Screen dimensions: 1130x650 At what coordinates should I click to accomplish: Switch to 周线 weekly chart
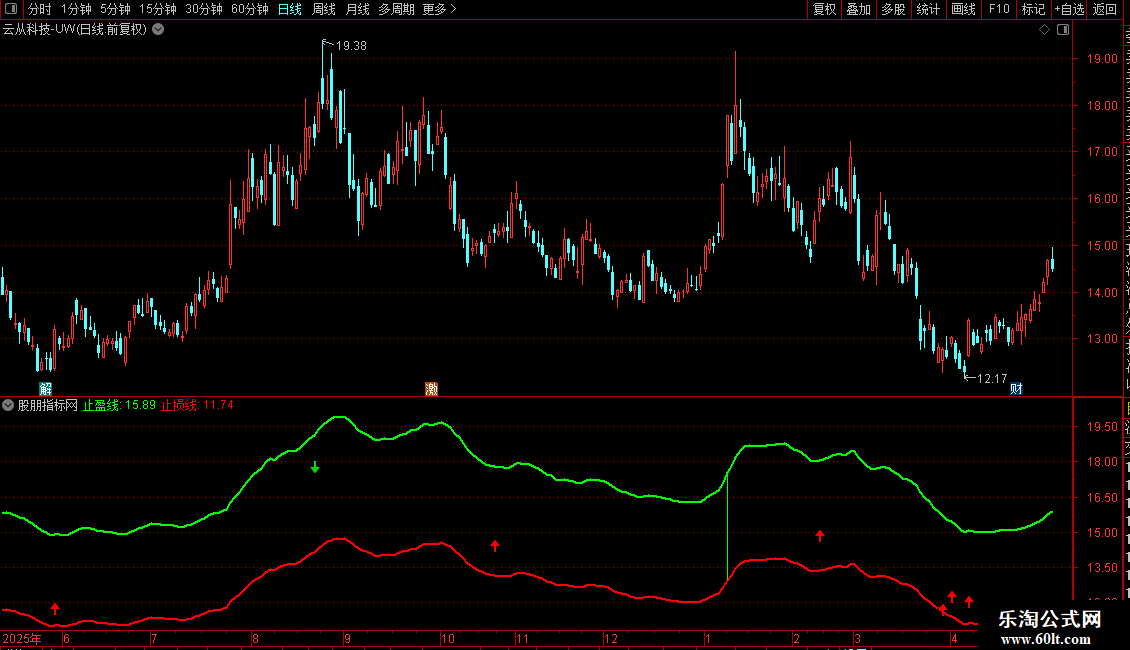tap(324, 9)
